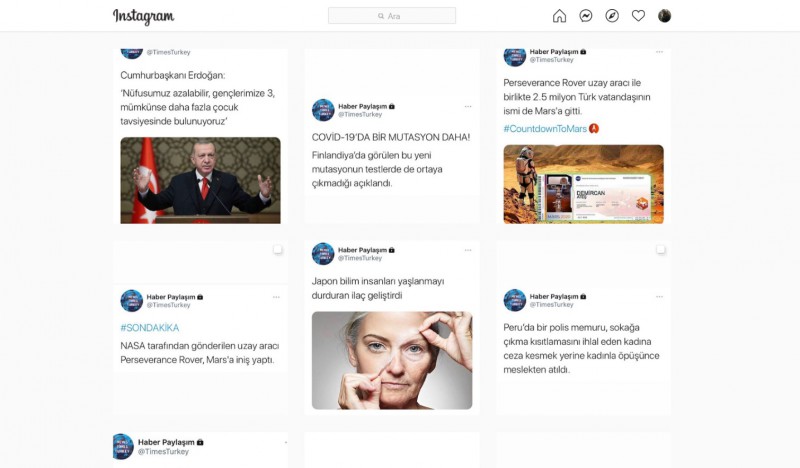The width and height of the screenshot is (800, 468).
Task: Click the Instagram logo
Action: [143, 17]
